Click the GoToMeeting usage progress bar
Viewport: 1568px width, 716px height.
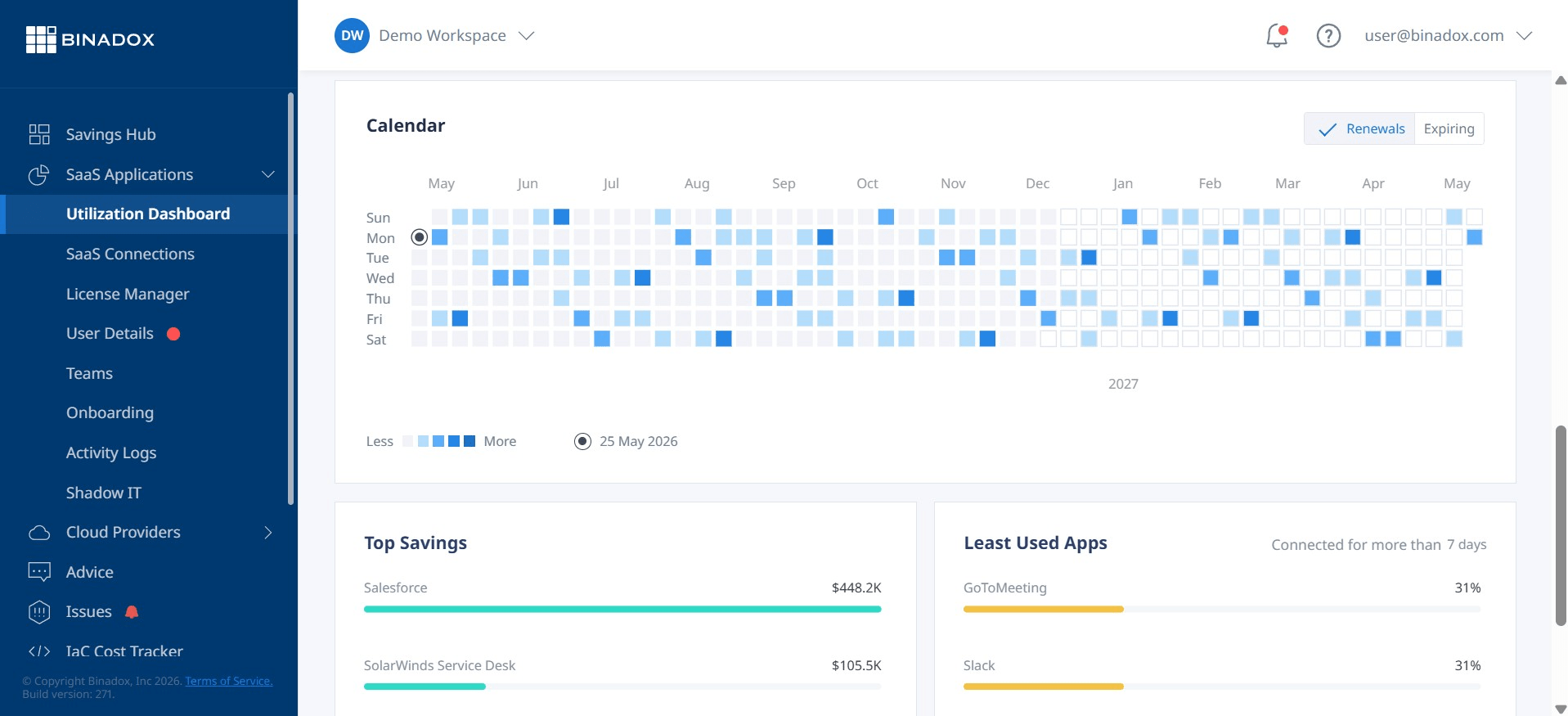point(1222,609)
